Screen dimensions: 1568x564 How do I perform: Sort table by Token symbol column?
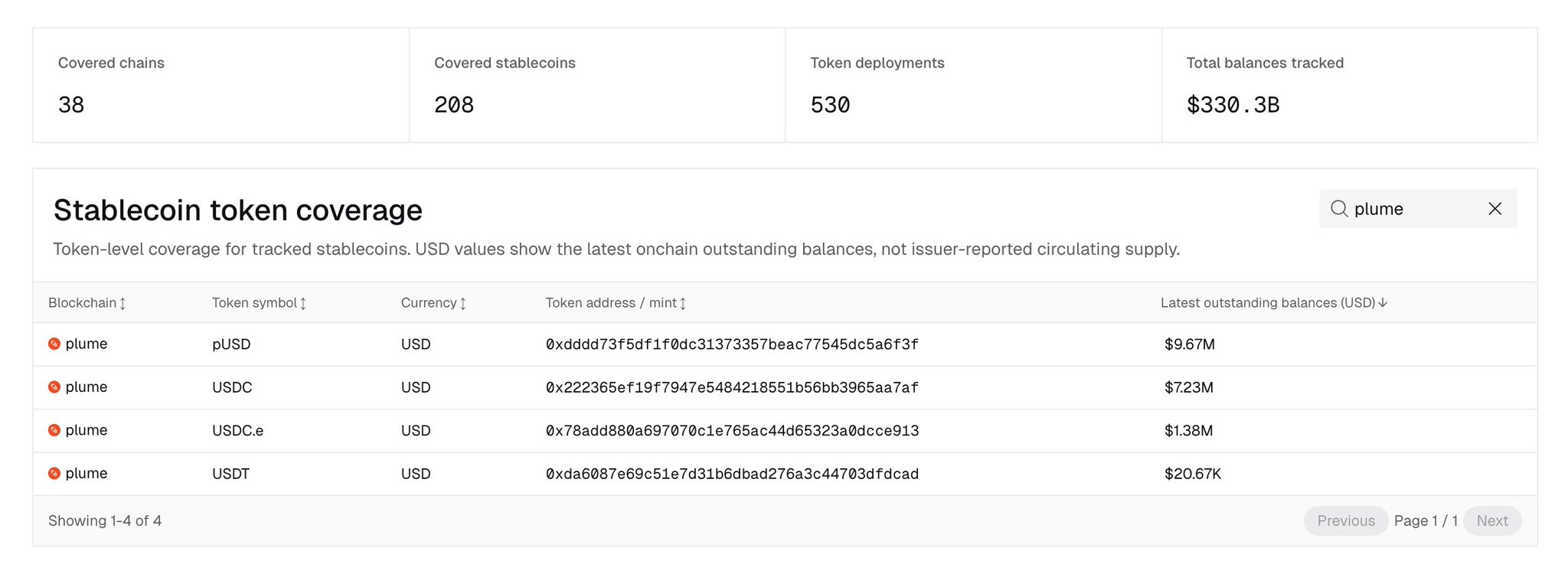[259, 303]
